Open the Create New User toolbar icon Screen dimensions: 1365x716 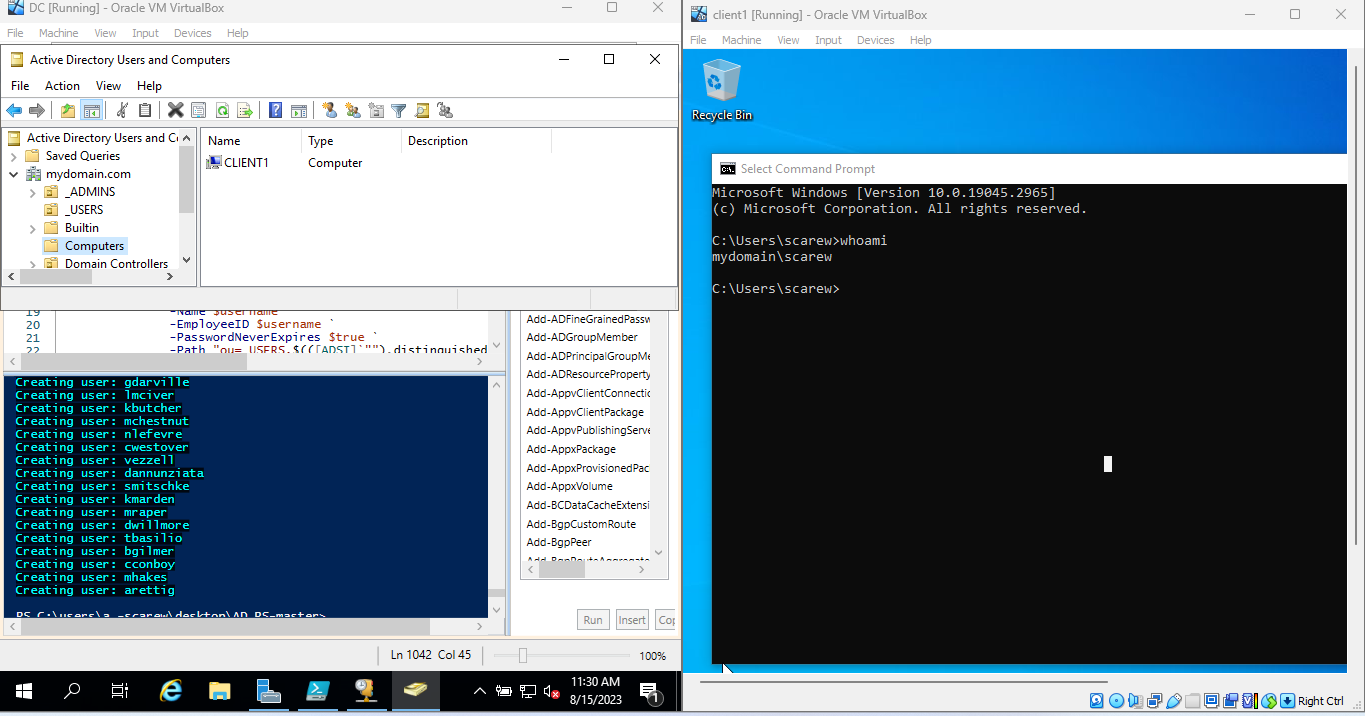[330, 110]
